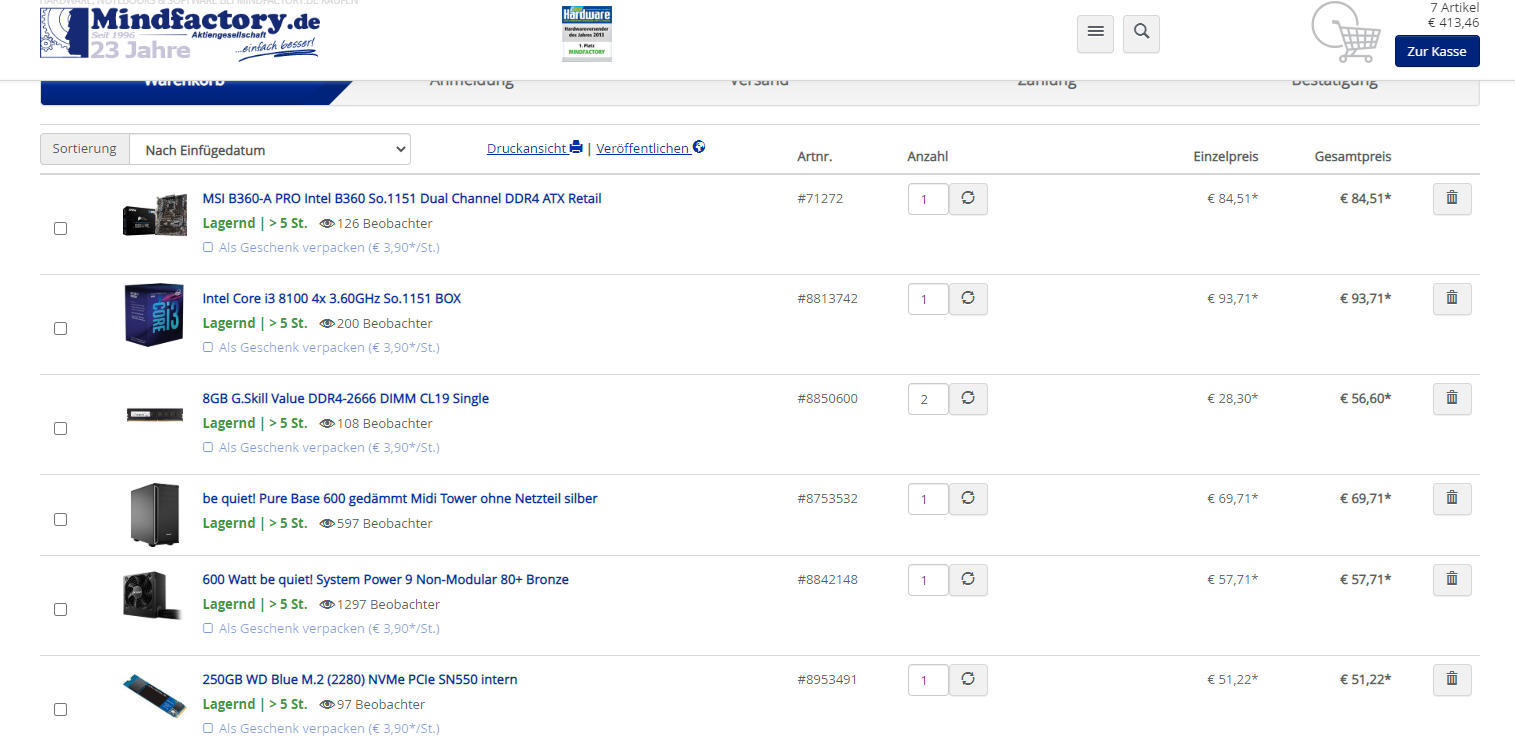Tick the row checkbox for G.Skill RAM
Screen dimensions: 1515x750
[x=60, y=428]
